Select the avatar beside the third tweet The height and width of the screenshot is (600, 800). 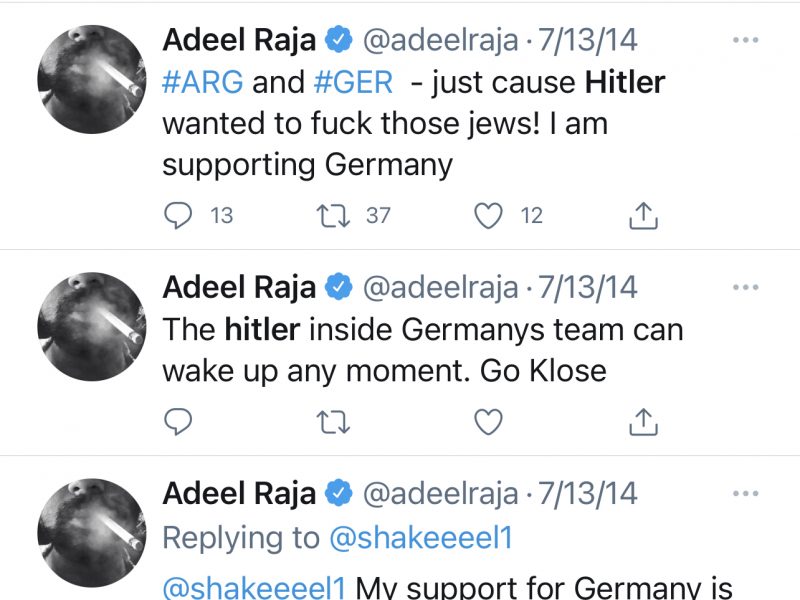point(92,532)
